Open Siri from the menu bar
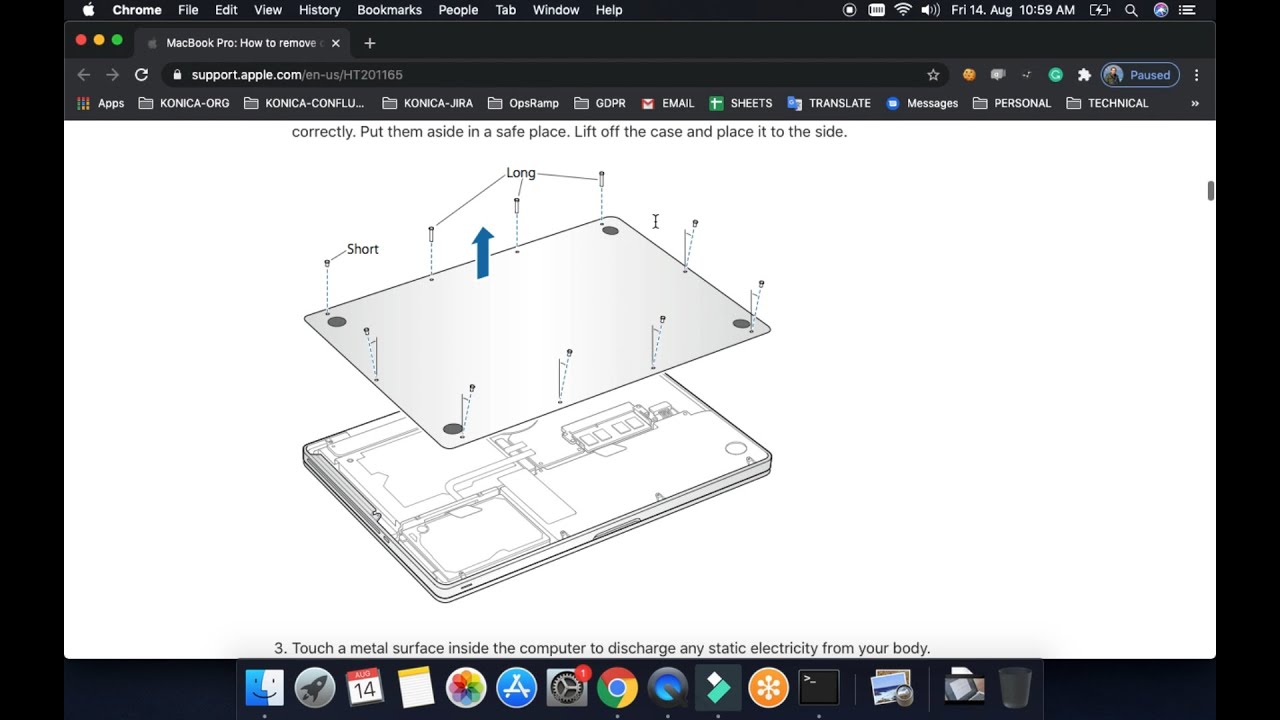The width and height of the screenshot is (1280, 720). point(1161,10)
